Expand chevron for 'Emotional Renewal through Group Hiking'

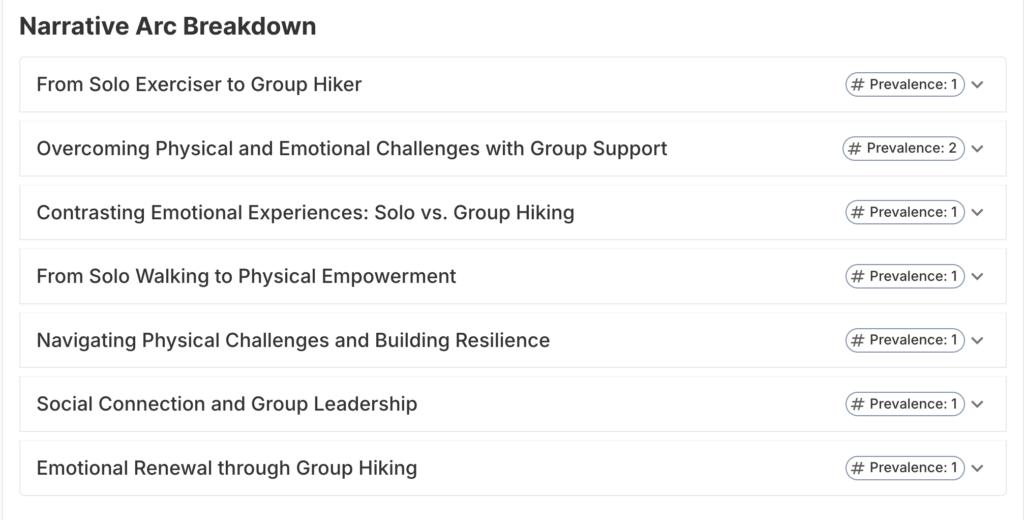pos(978,468)
